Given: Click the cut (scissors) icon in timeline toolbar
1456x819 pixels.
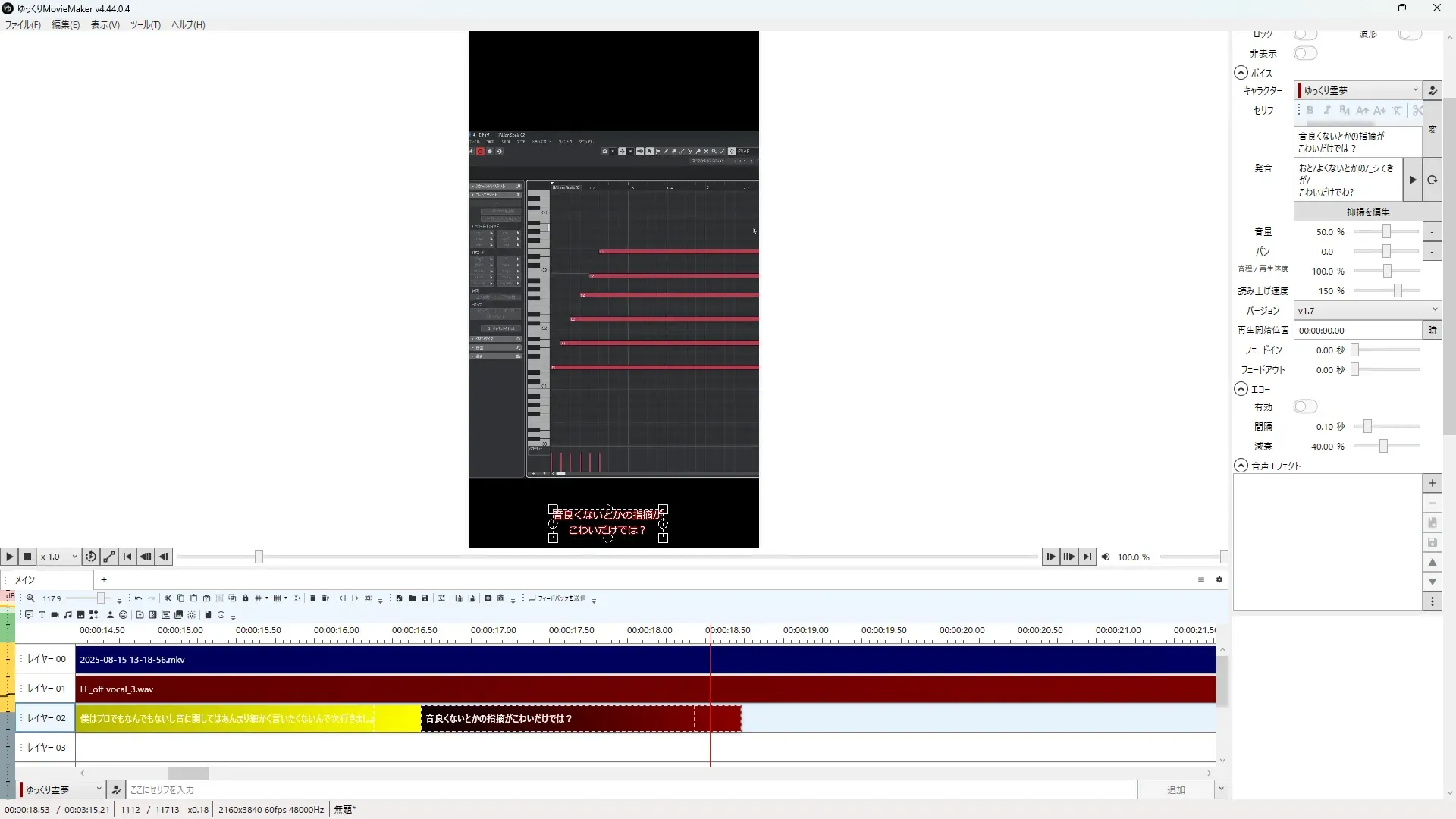Looking at the screenshot, I should (x=168, y=598).
